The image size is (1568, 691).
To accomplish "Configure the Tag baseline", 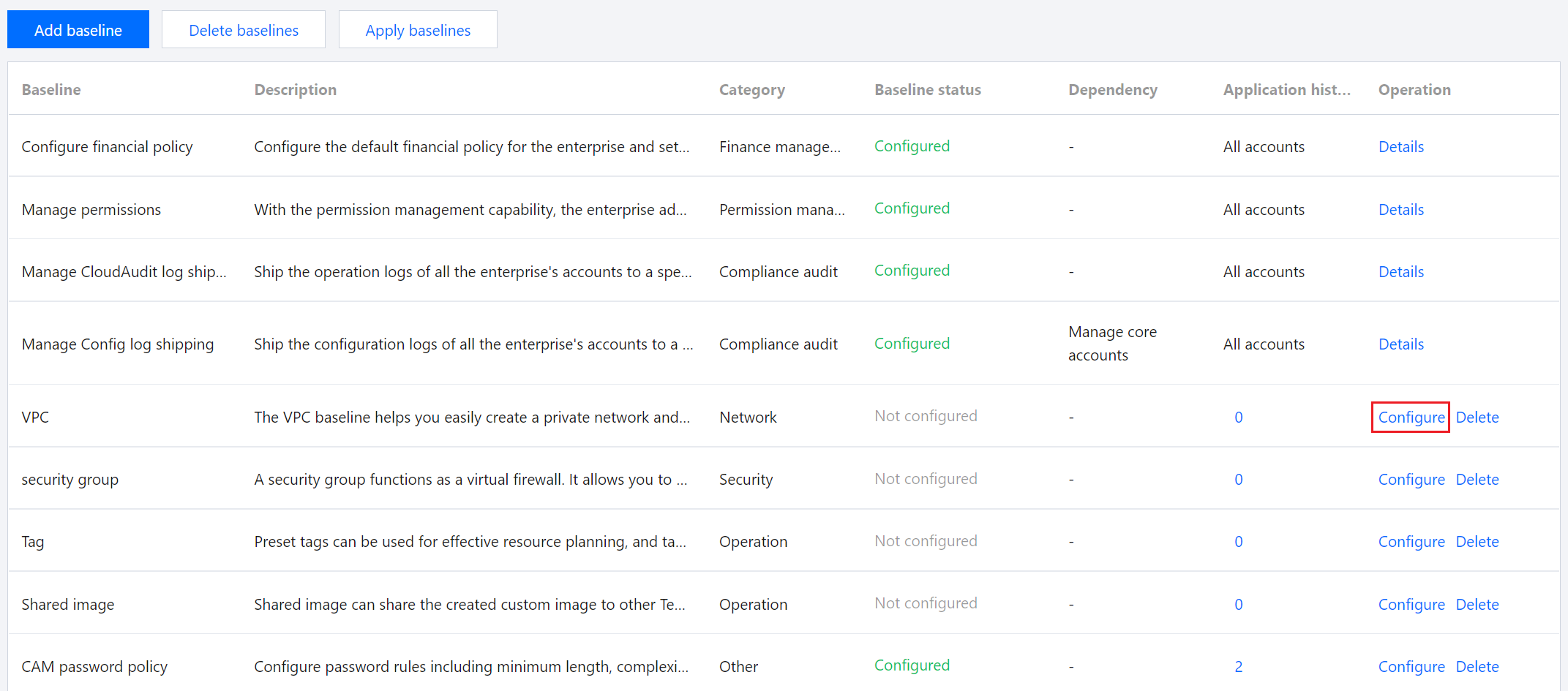I will (x=1411, y=542).
